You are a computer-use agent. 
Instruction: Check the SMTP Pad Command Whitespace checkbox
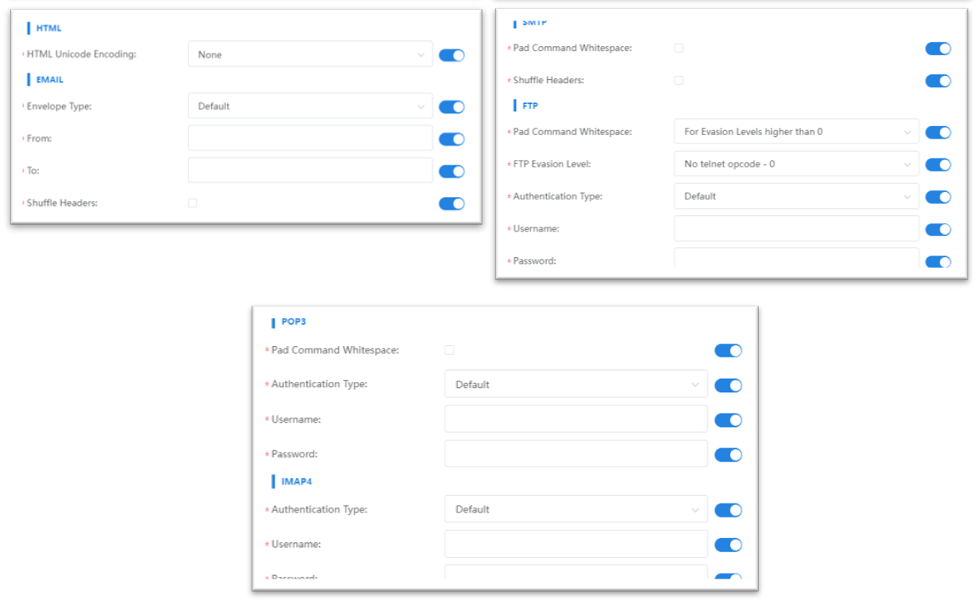point(679,48)
